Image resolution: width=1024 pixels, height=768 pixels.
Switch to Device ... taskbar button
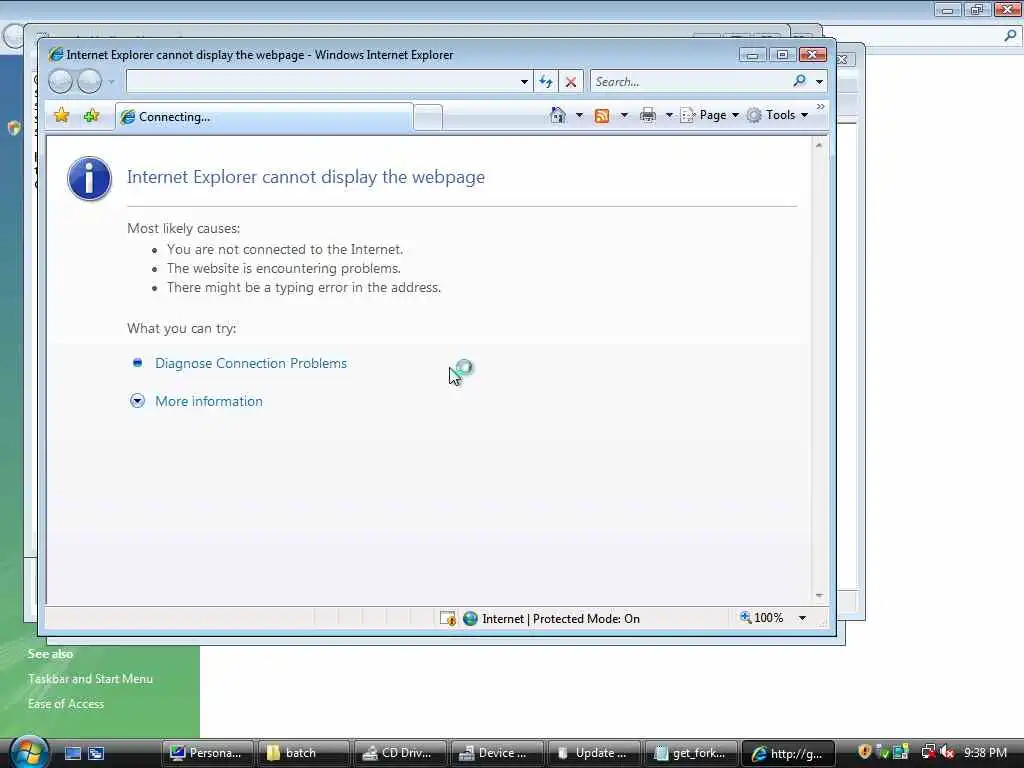(497, 753)
